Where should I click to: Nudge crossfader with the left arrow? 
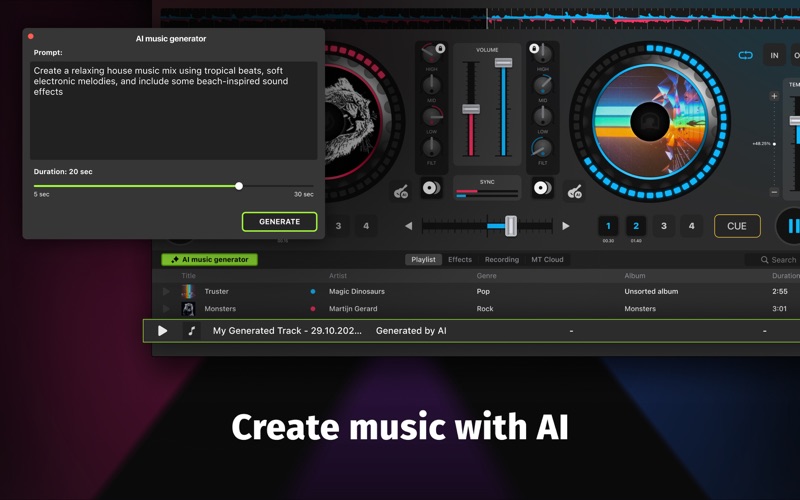[408, 226]
